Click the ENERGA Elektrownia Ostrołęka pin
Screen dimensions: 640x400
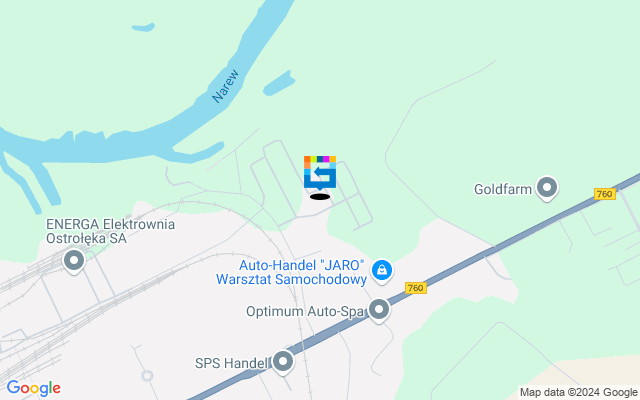(x=74, y=260)
